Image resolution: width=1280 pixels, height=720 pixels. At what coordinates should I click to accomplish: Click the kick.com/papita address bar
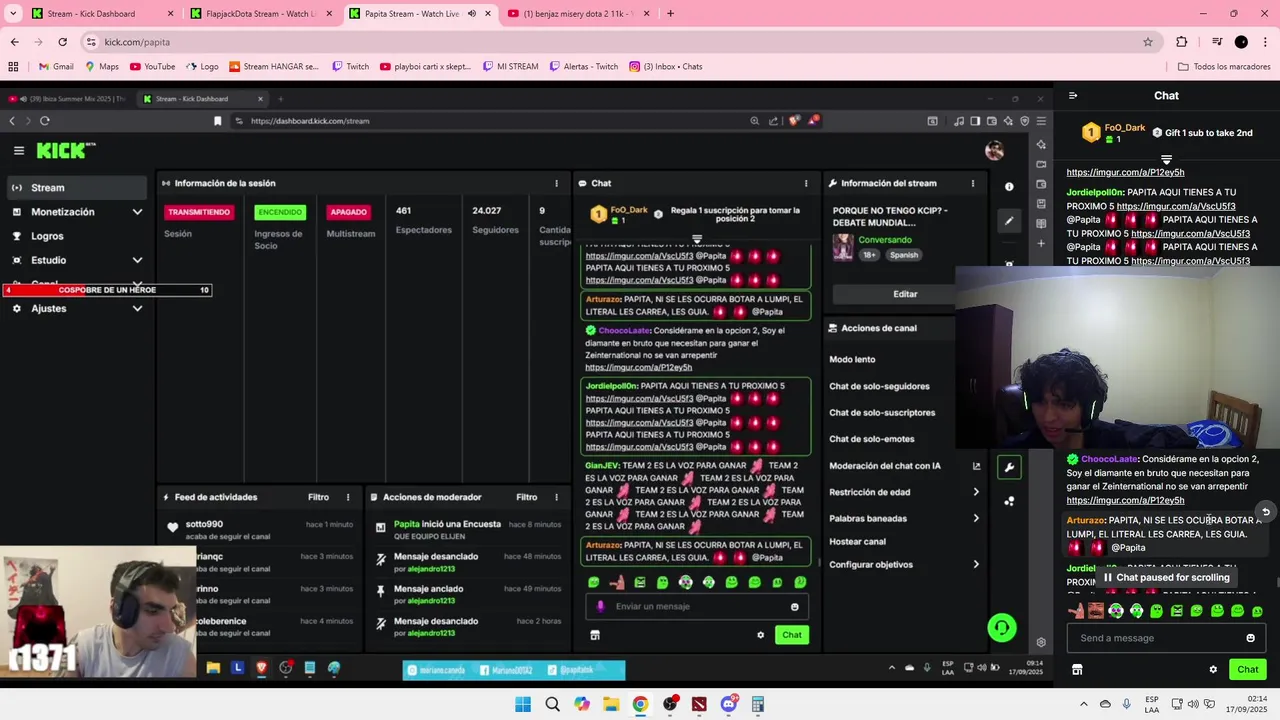coord(620,42)
